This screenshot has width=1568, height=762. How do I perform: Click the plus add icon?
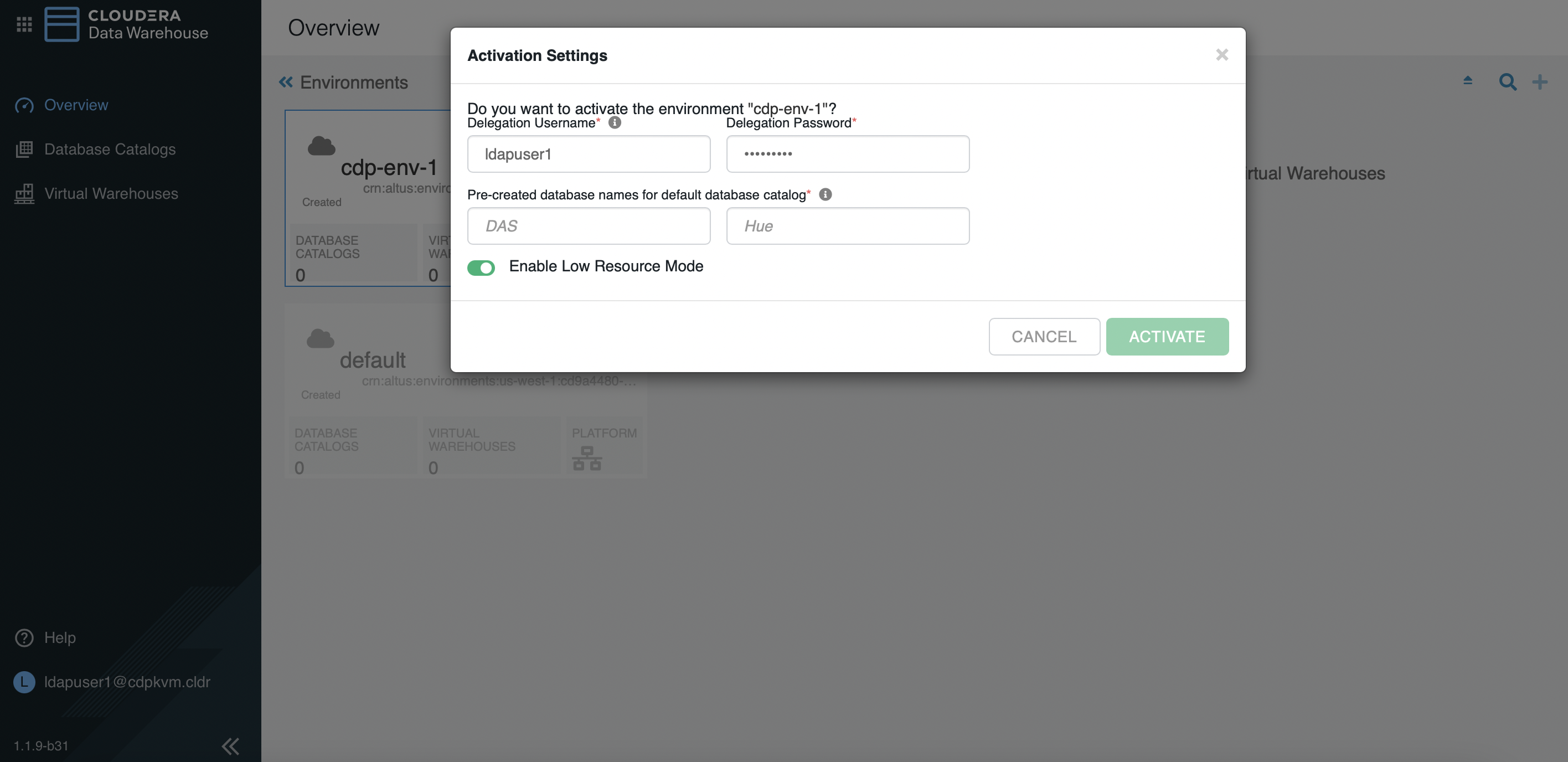(x=1540, y=82)
